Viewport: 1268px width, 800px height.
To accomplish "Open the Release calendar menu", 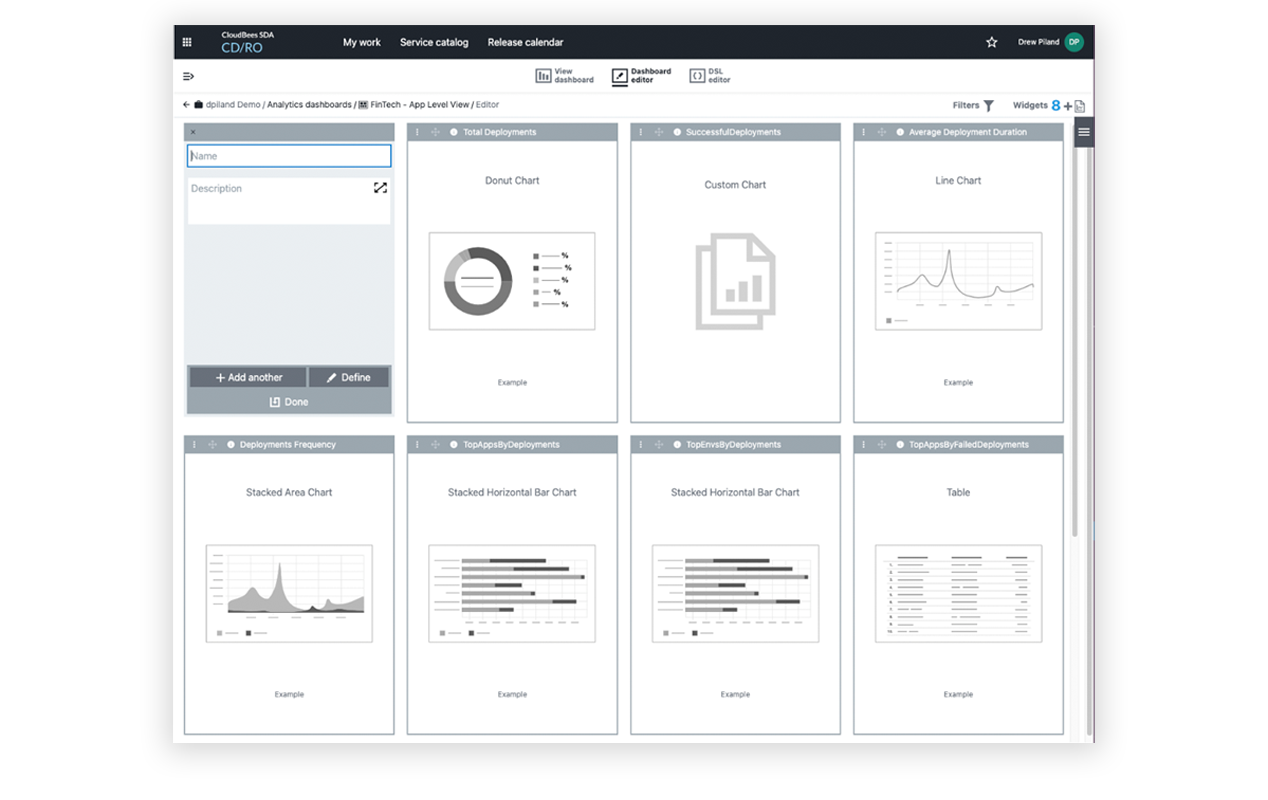I will pos(525,42).
